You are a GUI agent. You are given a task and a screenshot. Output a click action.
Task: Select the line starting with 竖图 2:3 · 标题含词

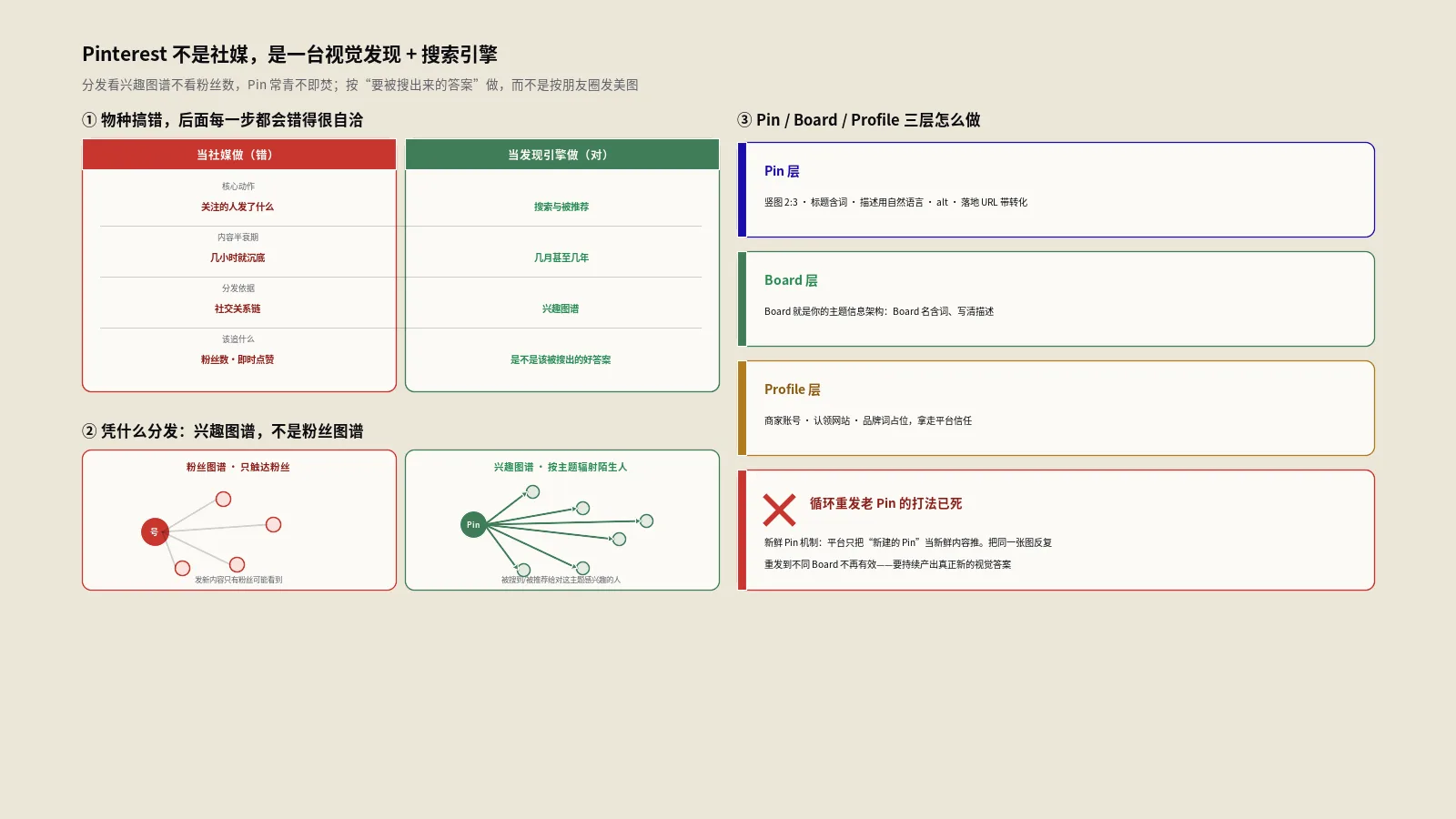click(x=895, y=202)
